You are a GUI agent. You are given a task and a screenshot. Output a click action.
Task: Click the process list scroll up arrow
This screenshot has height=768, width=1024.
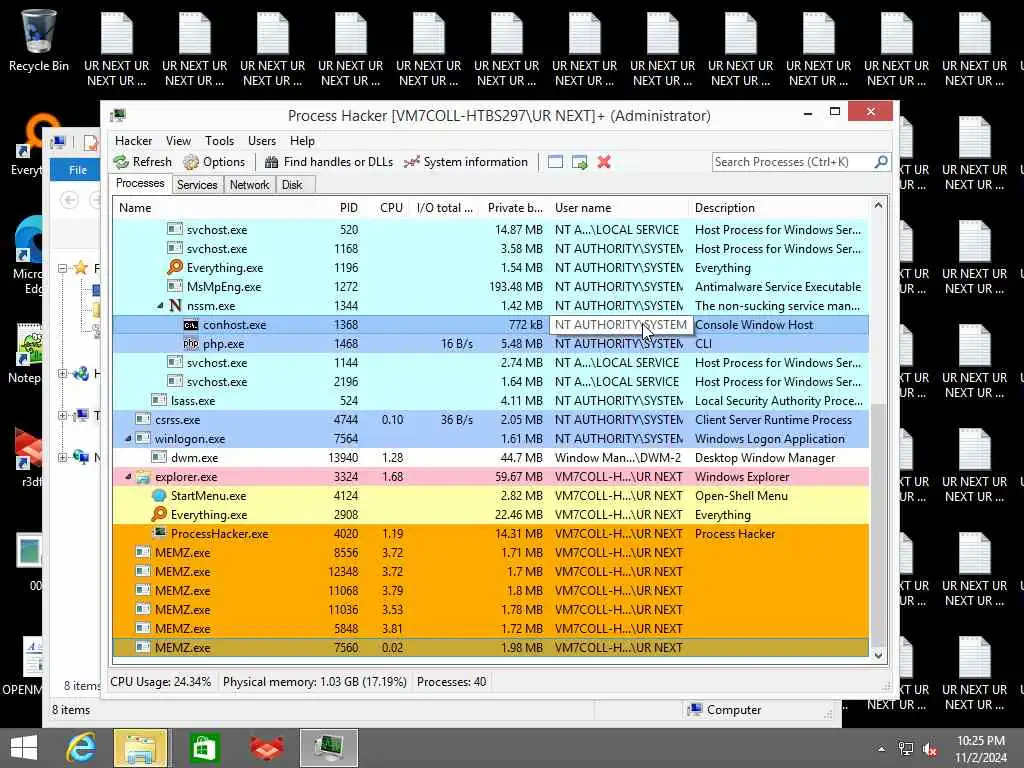coord(878,206)
